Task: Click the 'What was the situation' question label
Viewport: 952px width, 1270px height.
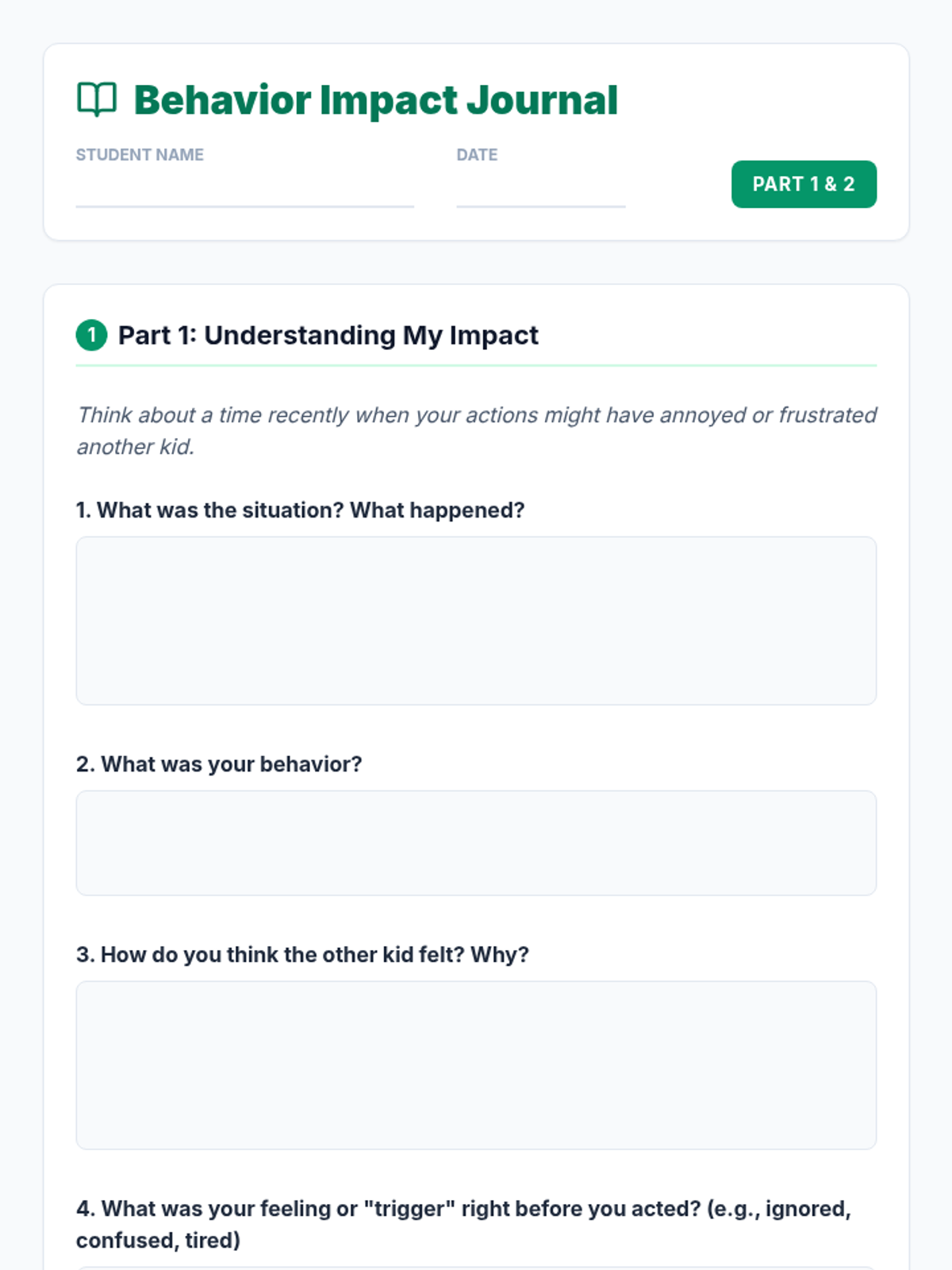Action: tap(300, 510)
